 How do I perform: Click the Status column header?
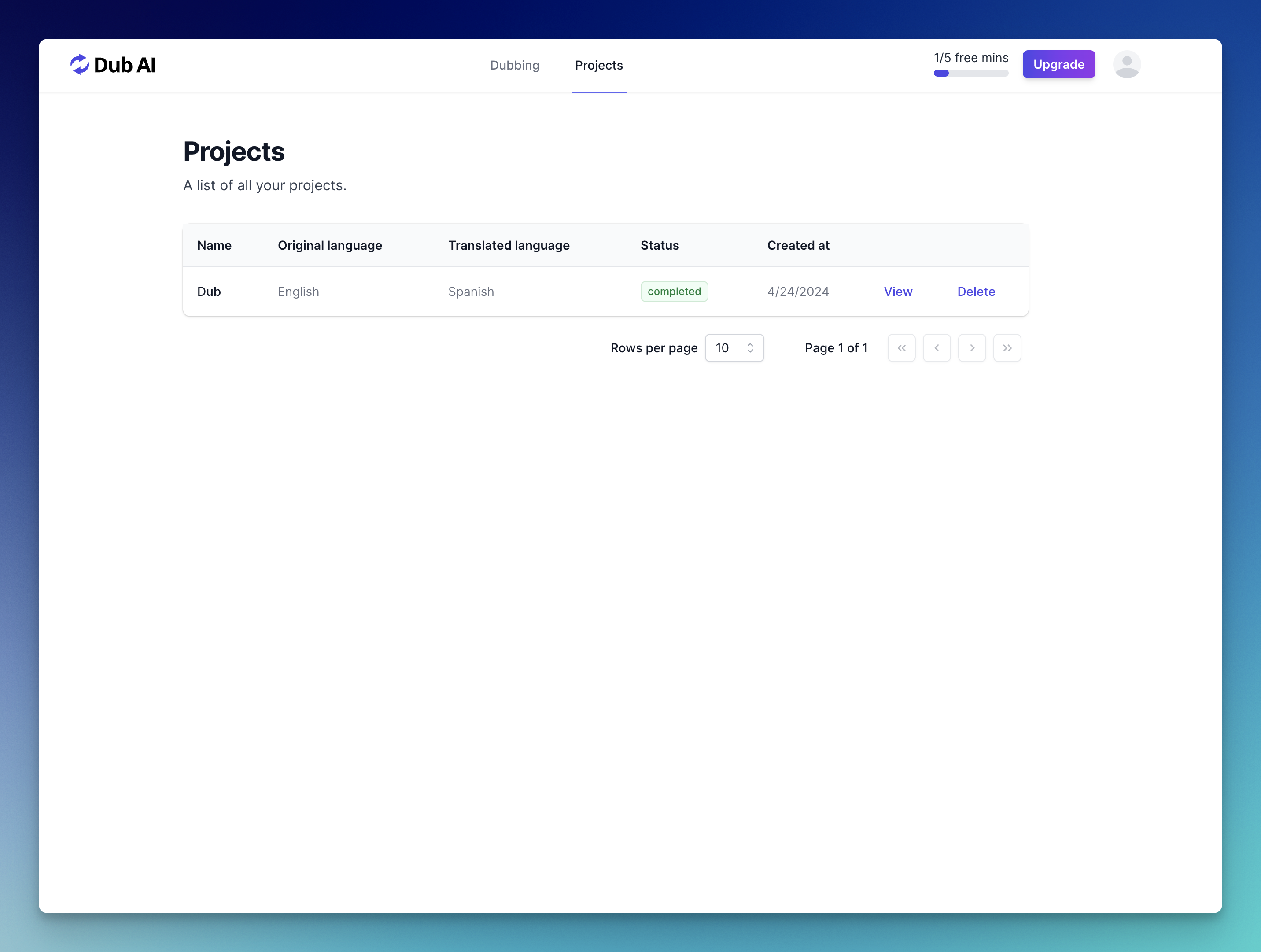(x=660, y=246)
